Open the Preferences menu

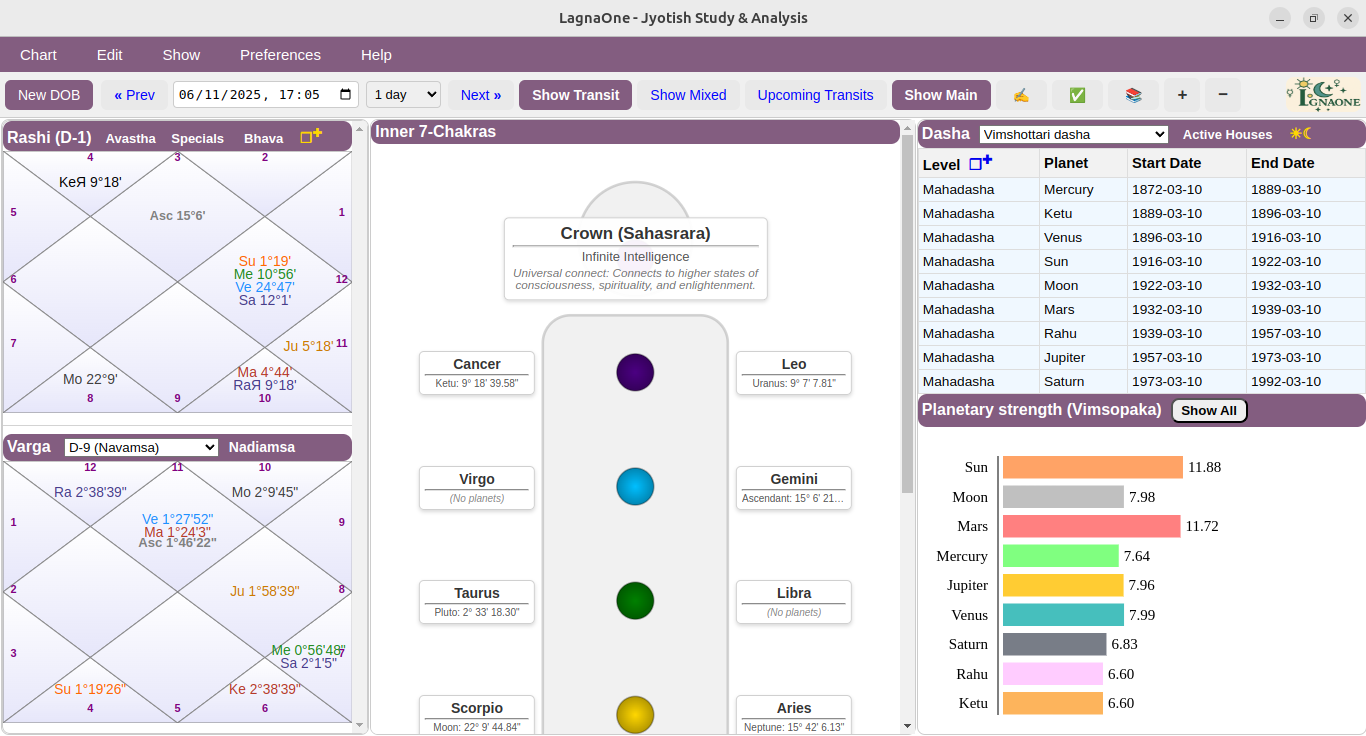coord(280,55)
